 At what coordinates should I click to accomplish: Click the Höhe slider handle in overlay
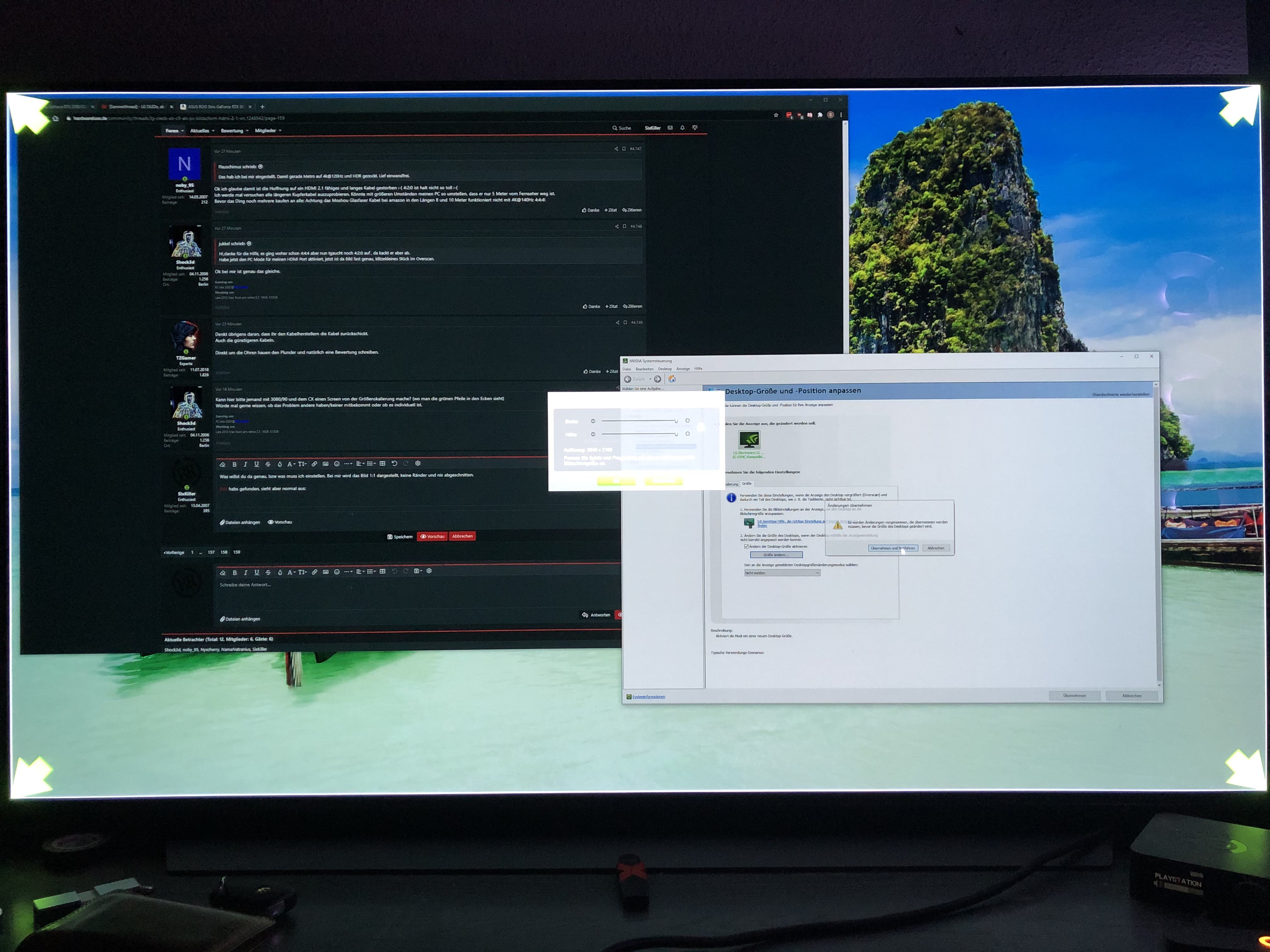pos(676,434)
